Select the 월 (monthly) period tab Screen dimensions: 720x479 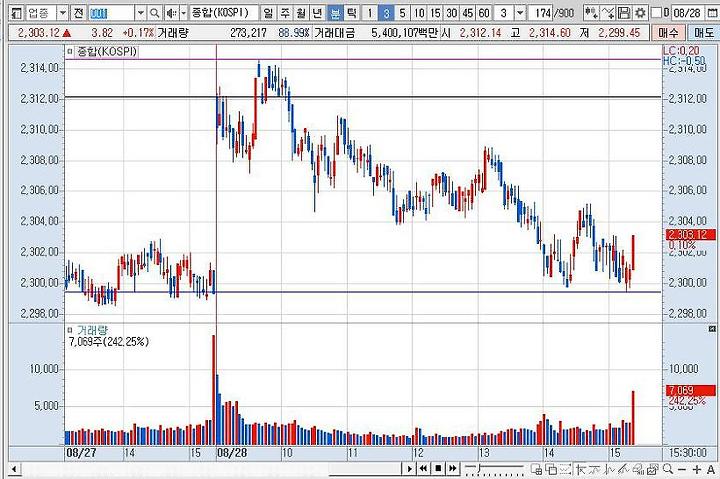301,13
